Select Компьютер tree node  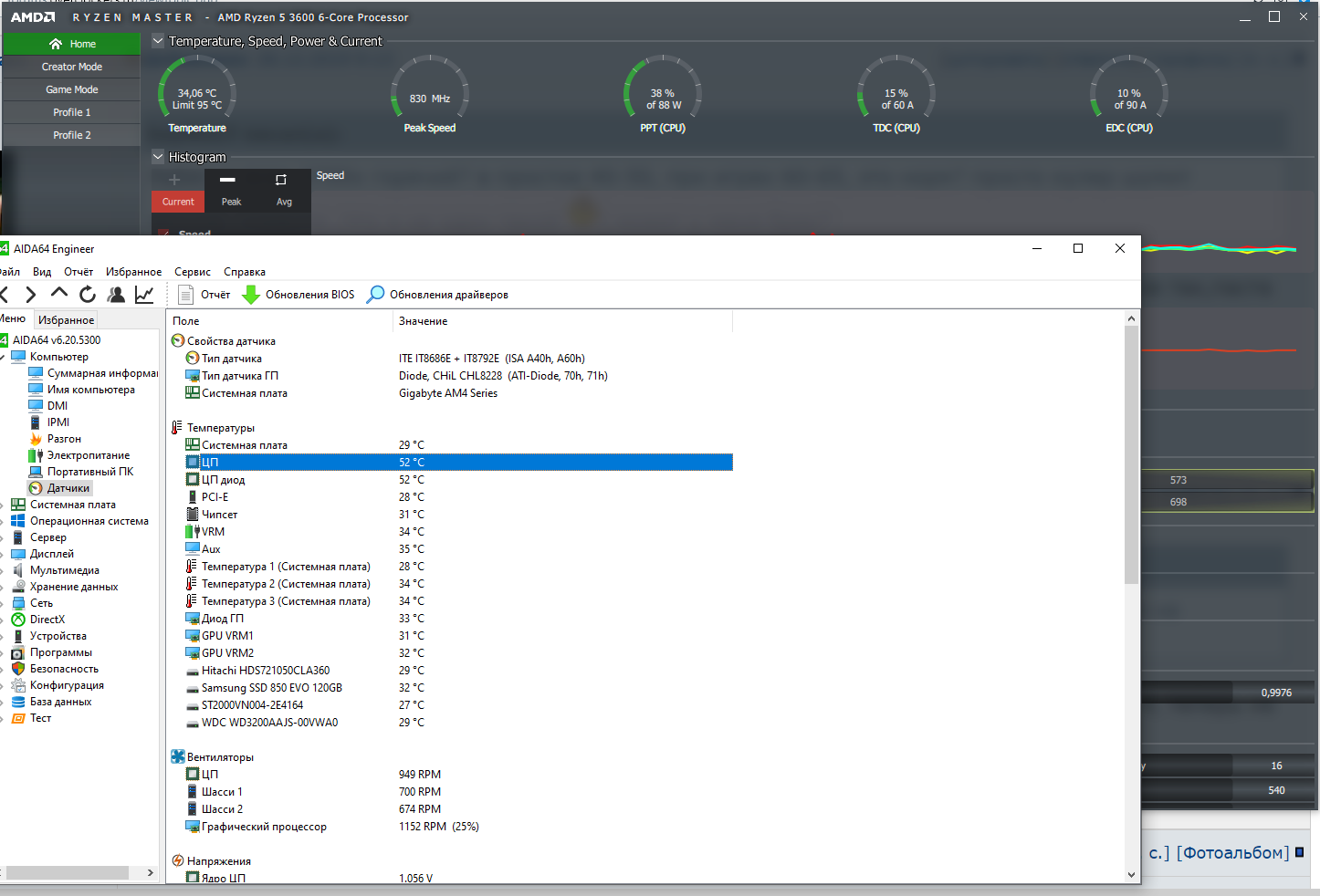[x=58, y=357]
